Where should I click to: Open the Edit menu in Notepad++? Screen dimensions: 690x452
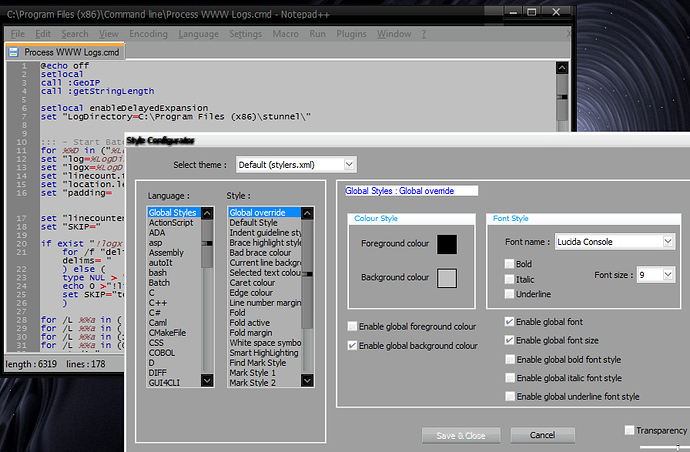(43, 34)
